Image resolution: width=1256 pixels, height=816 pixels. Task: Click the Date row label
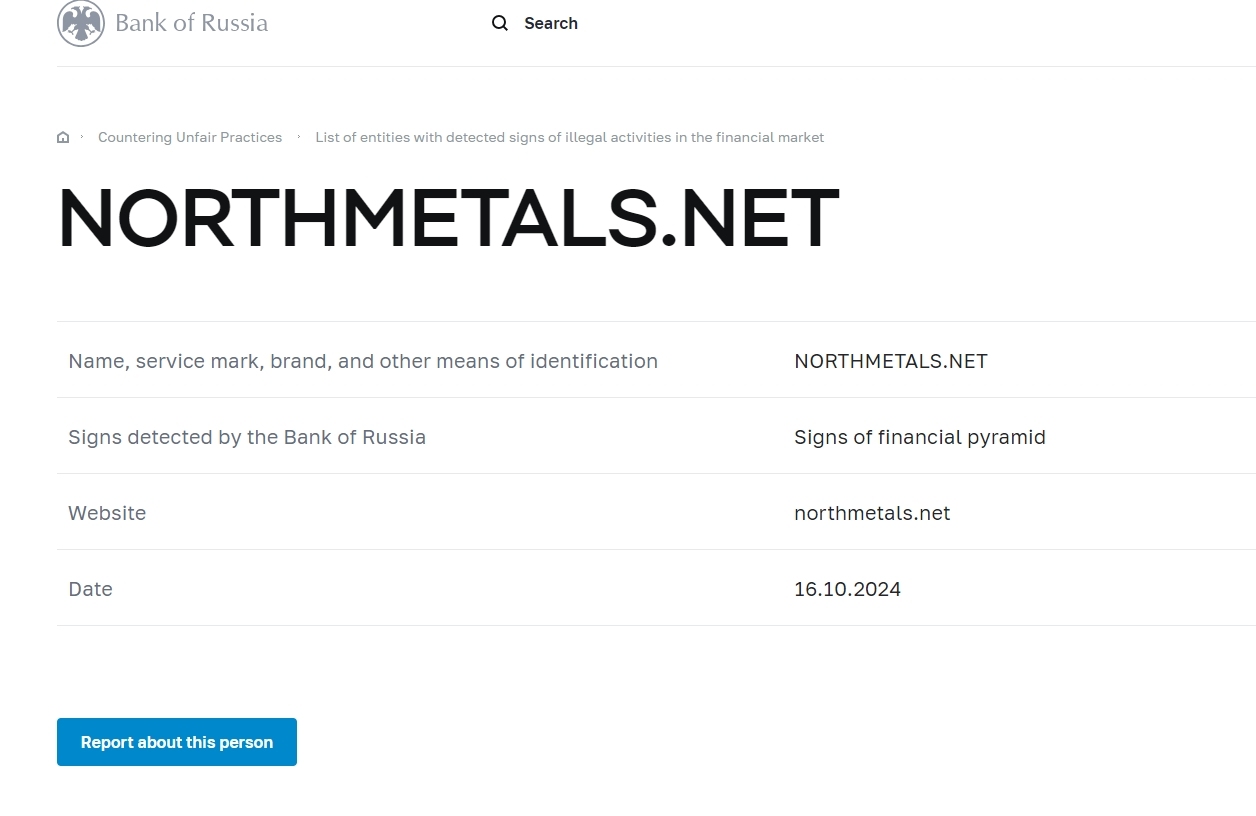coord(90,589)
